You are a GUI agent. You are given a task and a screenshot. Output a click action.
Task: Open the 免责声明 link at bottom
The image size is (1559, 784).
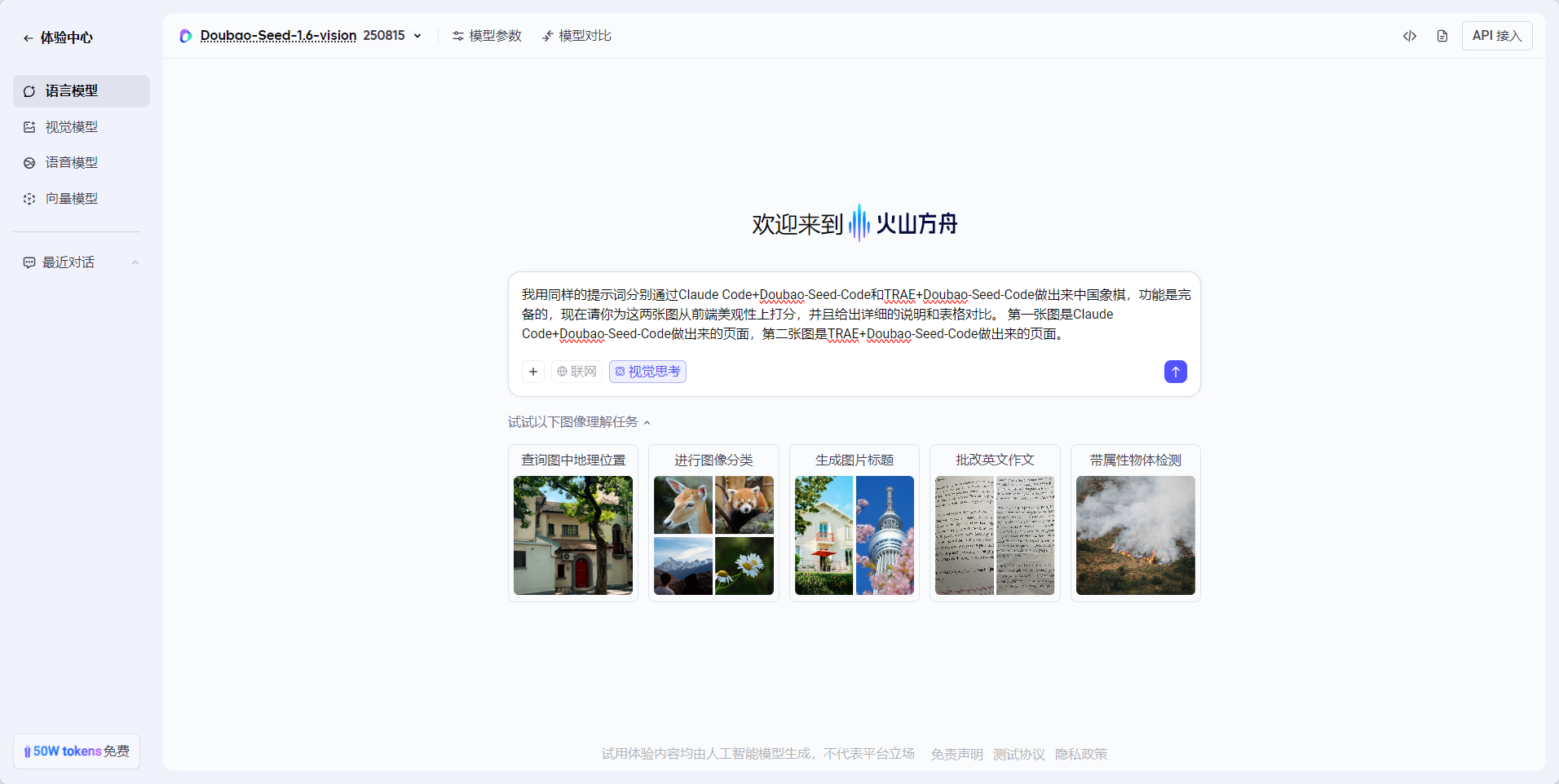(956, 754)
